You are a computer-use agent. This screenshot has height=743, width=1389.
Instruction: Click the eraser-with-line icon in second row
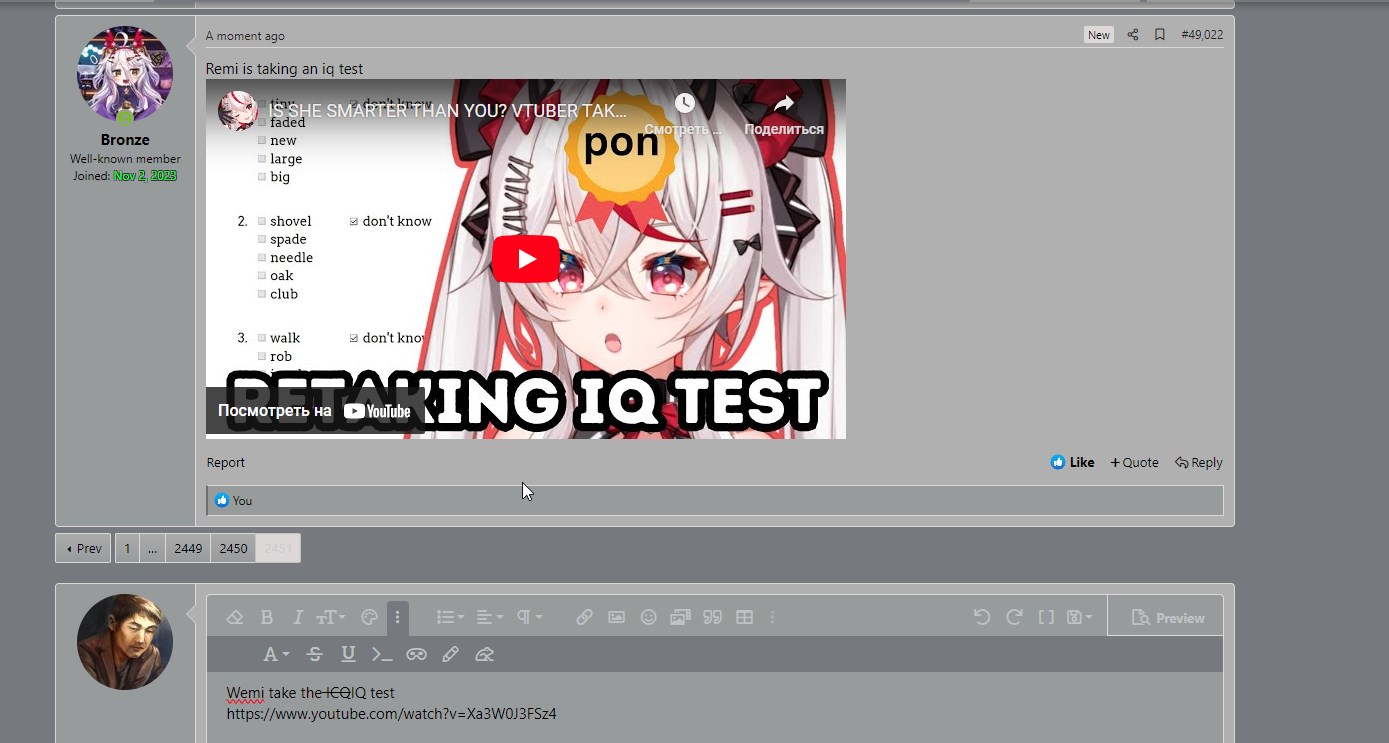[x=484, y=654]
